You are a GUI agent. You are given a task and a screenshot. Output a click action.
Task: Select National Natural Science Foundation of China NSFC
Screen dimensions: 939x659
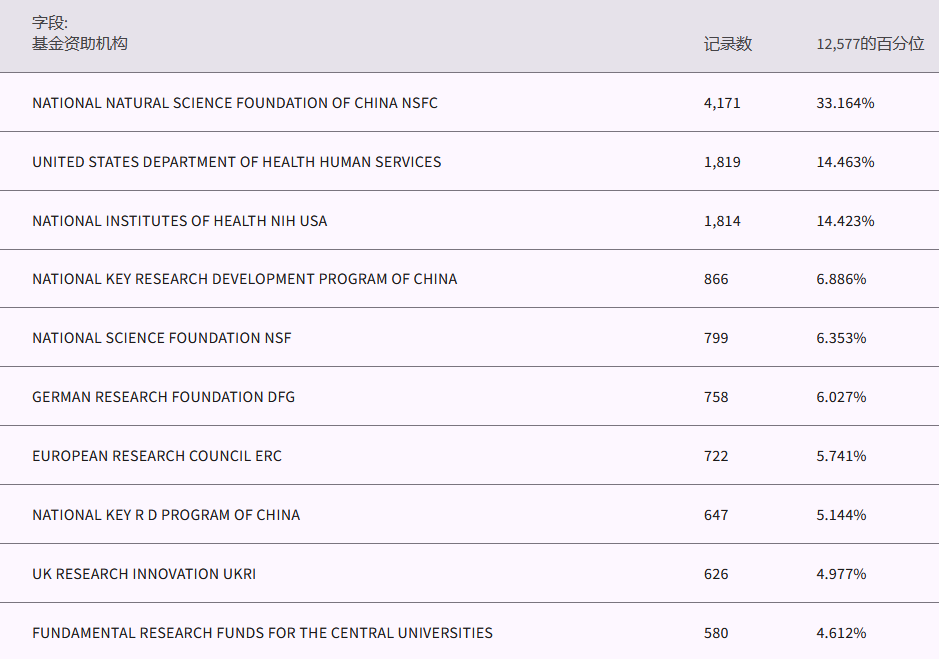[x=235, y=103]
